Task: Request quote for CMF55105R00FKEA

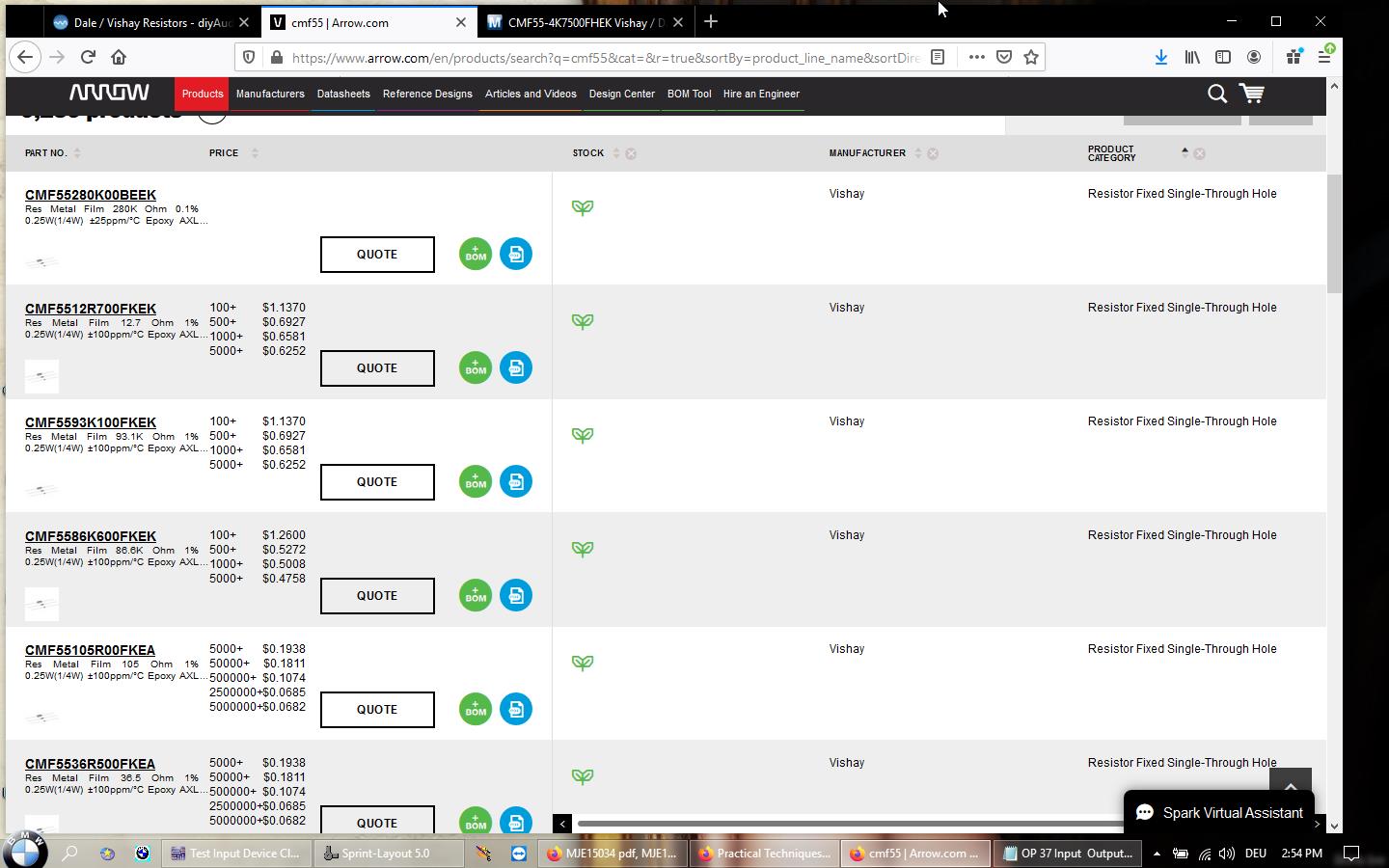Action: pyautogui.click(x=377, y=710)
